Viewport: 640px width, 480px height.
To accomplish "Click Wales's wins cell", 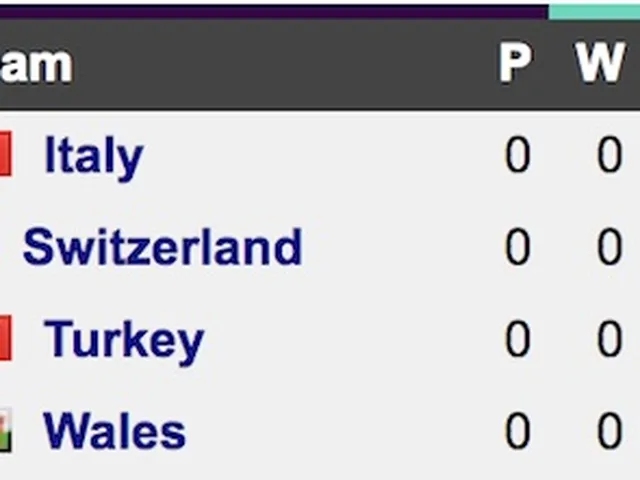I will coord(609,432).
